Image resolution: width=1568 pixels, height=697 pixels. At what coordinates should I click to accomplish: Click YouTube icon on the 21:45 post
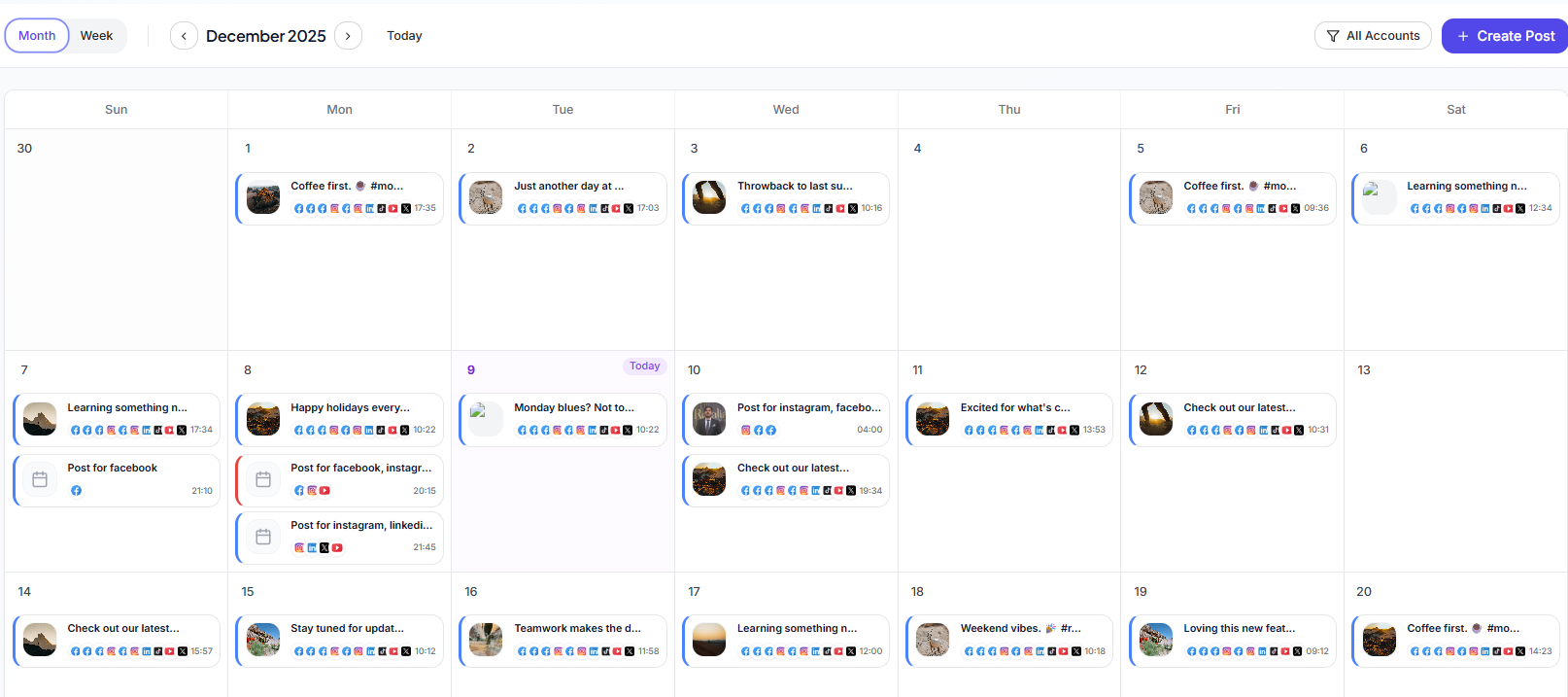pos(337,548)
